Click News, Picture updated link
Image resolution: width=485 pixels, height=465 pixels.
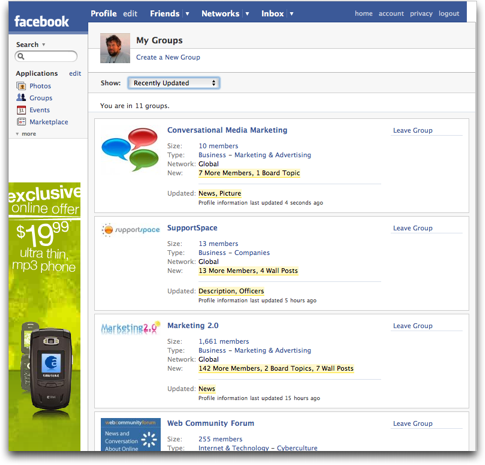220,193
